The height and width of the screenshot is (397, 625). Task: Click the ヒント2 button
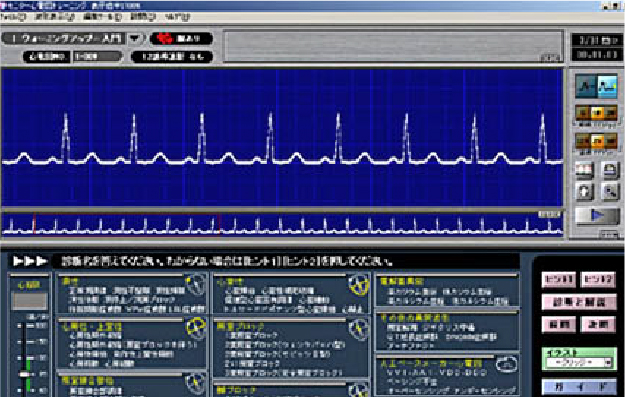pos(598,280)
